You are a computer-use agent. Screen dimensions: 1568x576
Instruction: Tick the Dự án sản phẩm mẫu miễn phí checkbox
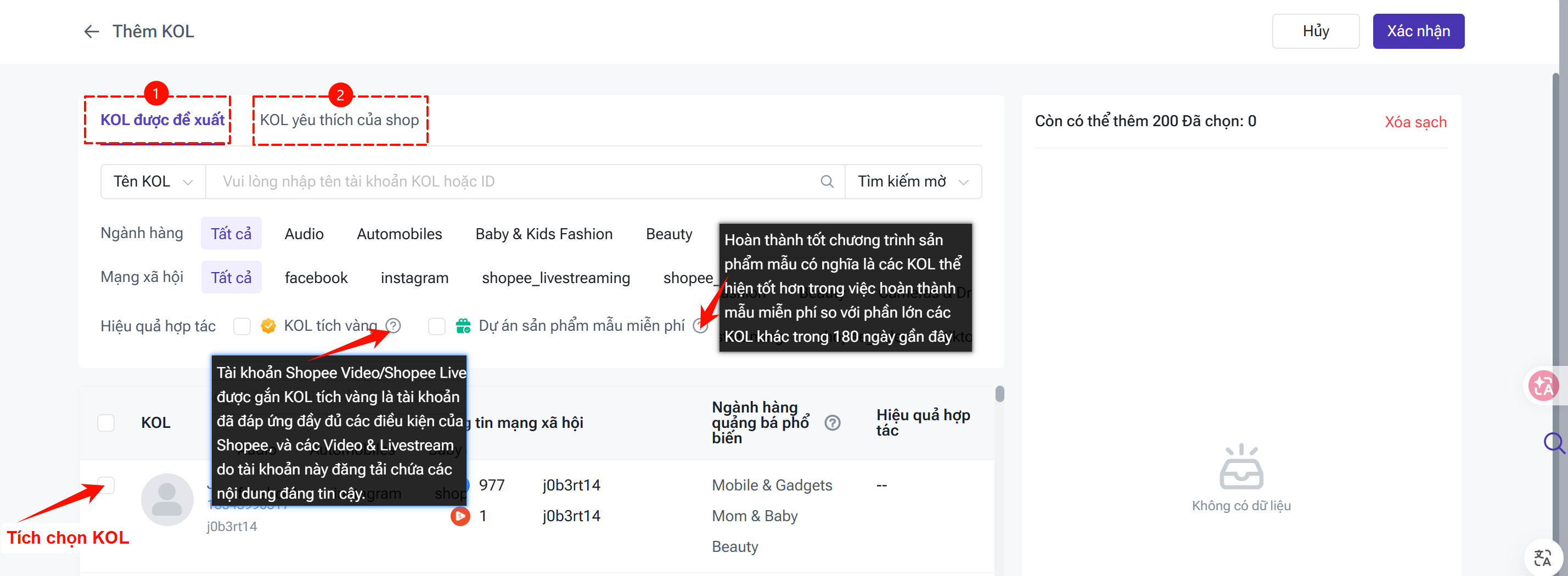[436, 326]
